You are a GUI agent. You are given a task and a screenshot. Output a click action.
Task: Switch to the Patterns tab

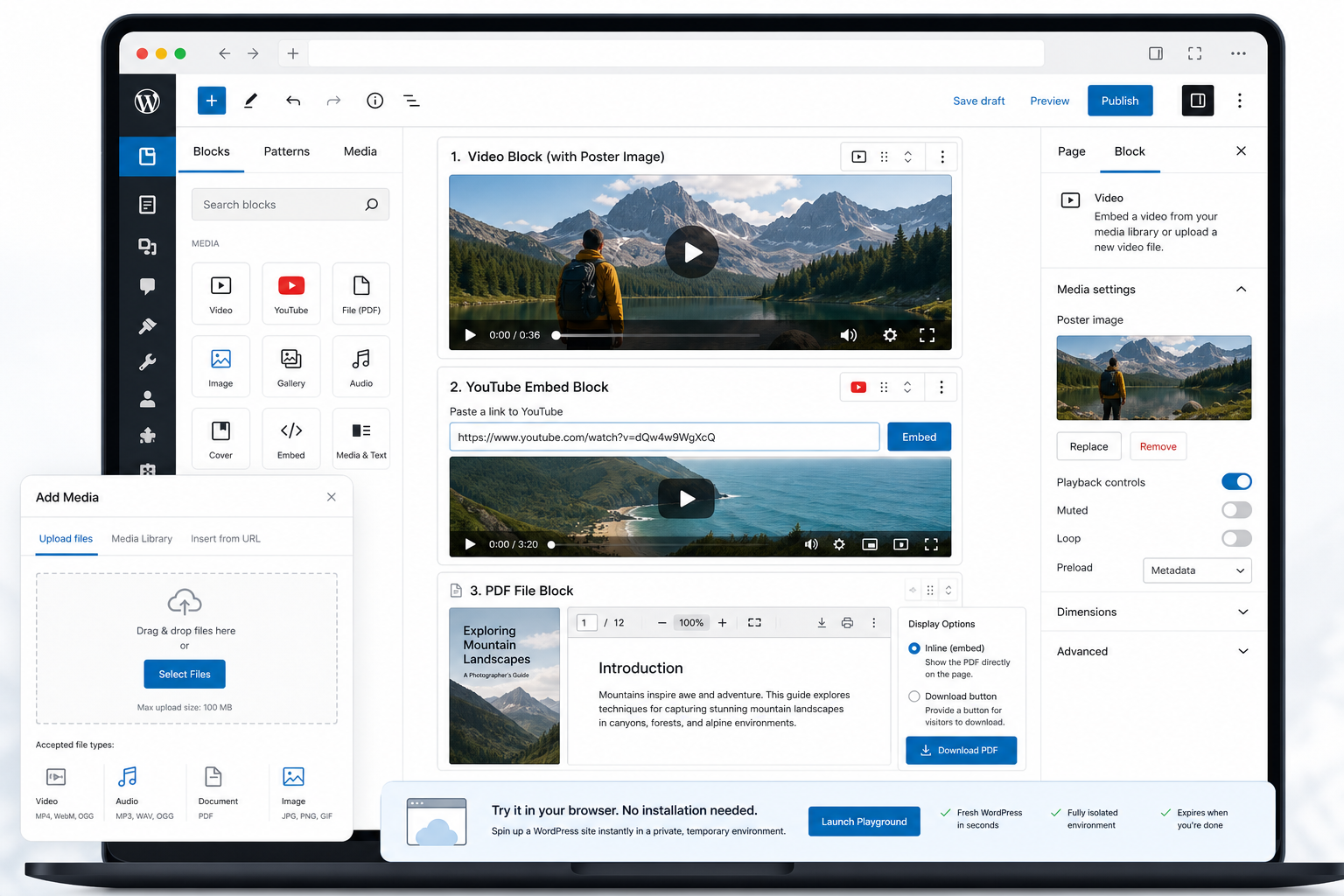pos(287,151)
